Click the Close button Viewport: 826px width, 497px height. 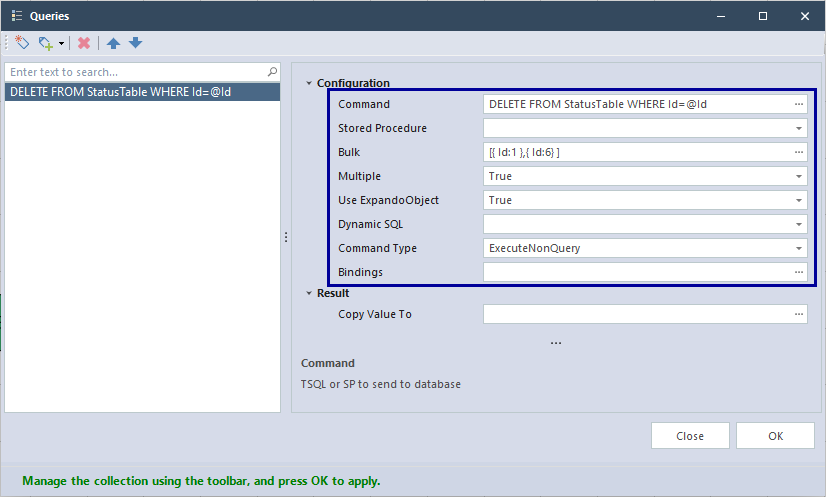pos(690,436)
